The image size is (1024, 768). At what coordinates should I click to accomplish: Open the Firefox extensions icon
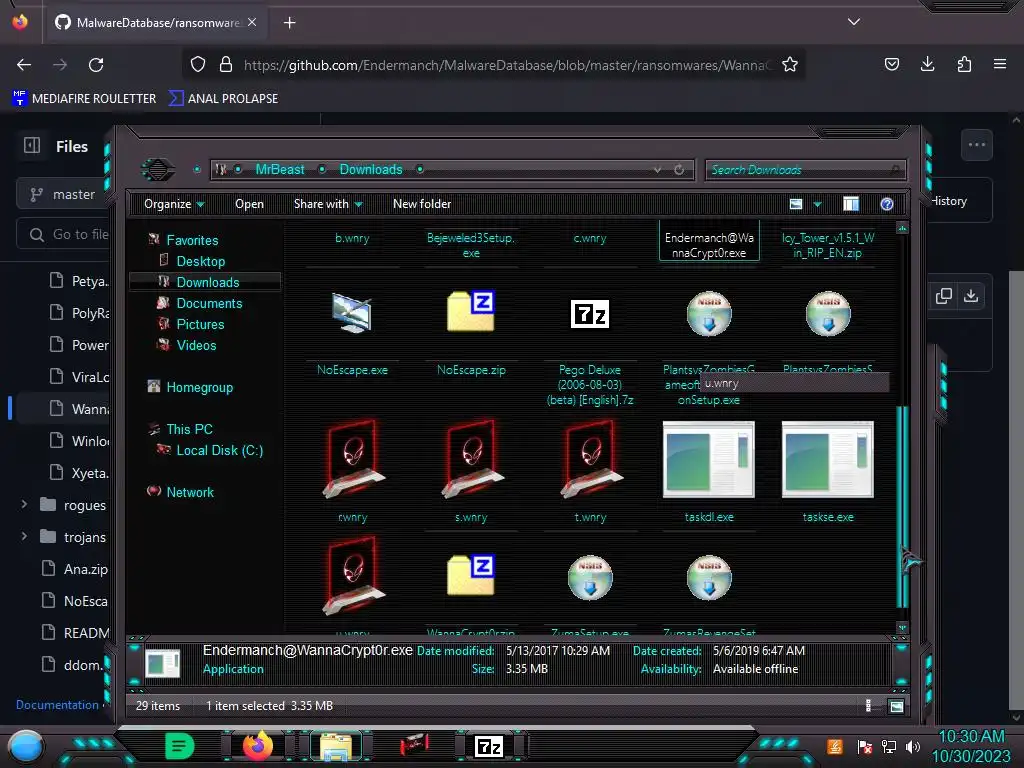point(964,64)
